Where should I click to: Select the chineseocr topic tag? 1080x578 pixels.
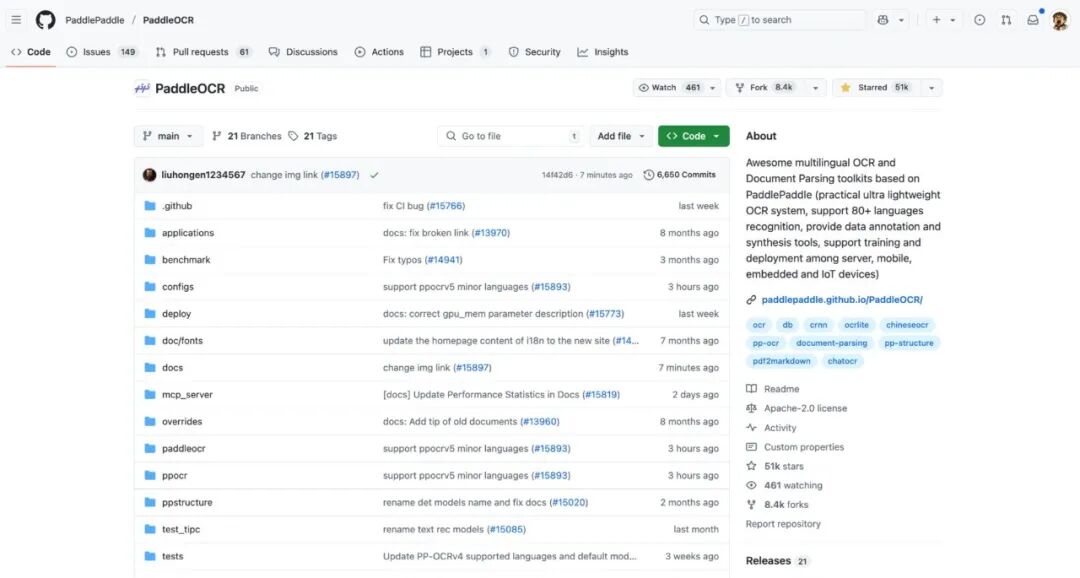[906, 324]
